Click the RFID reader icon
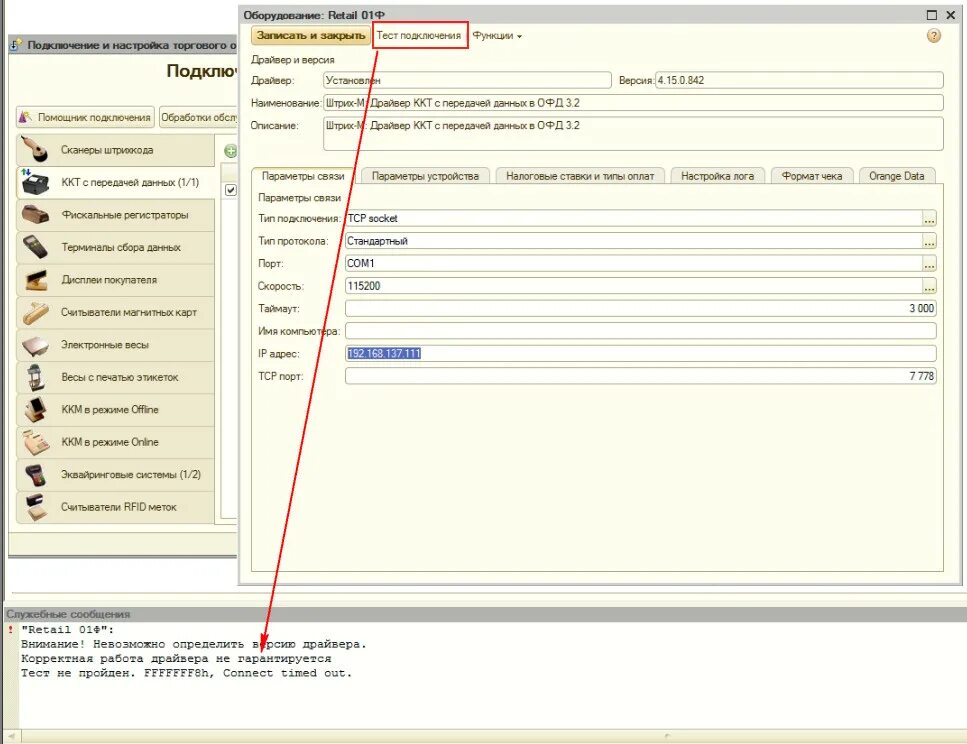Viewport: 967px width, 744px height. click(35, 507)
